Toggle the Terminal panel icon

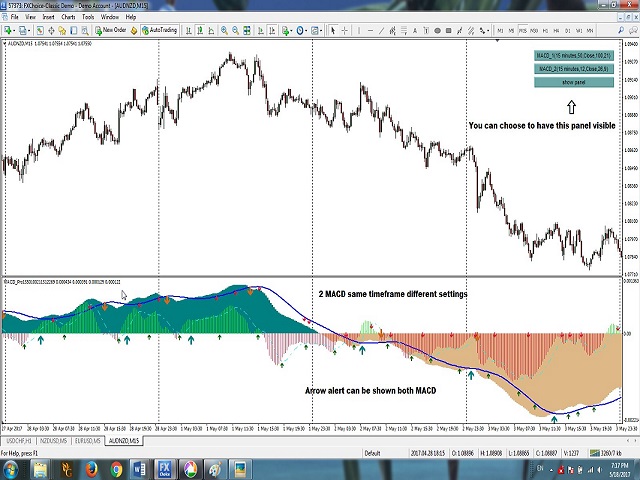73,30
